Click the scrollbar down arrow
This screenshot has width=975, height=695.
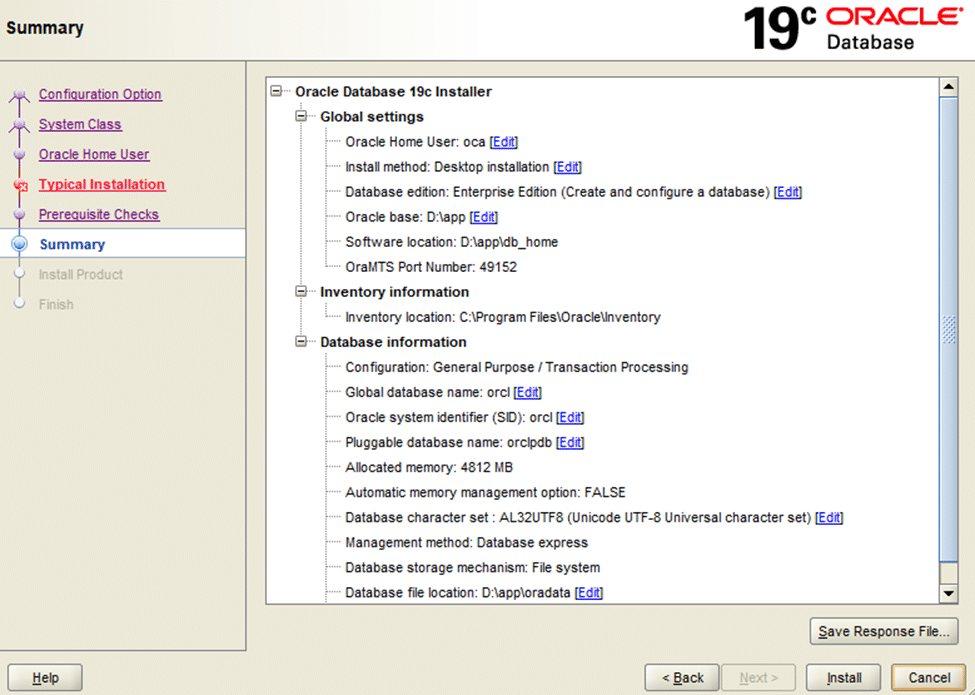coord(948,594)
